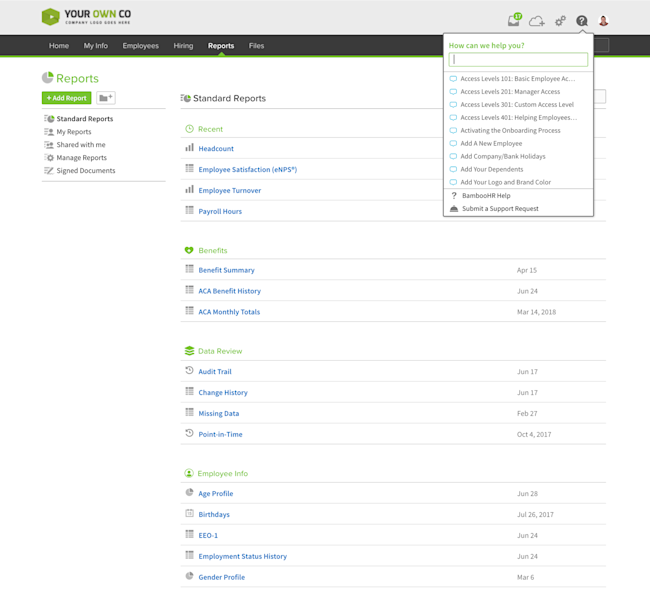Select the Reports tab

pyautogui.click(x=221, y=46)
